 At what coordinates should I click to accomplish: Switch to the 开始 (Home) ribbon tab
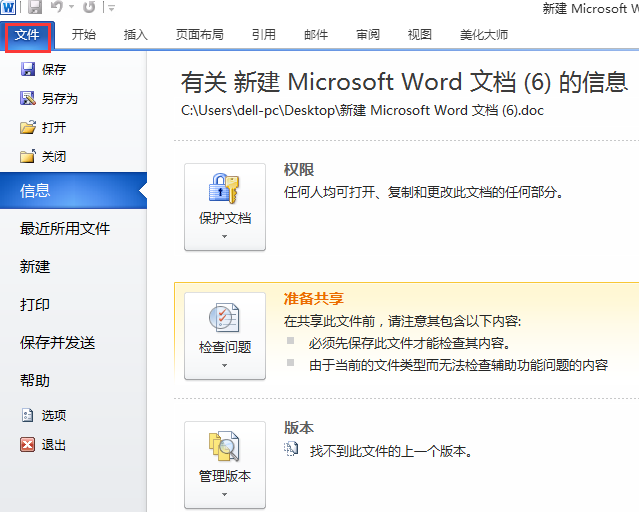[x=84, y=35]
